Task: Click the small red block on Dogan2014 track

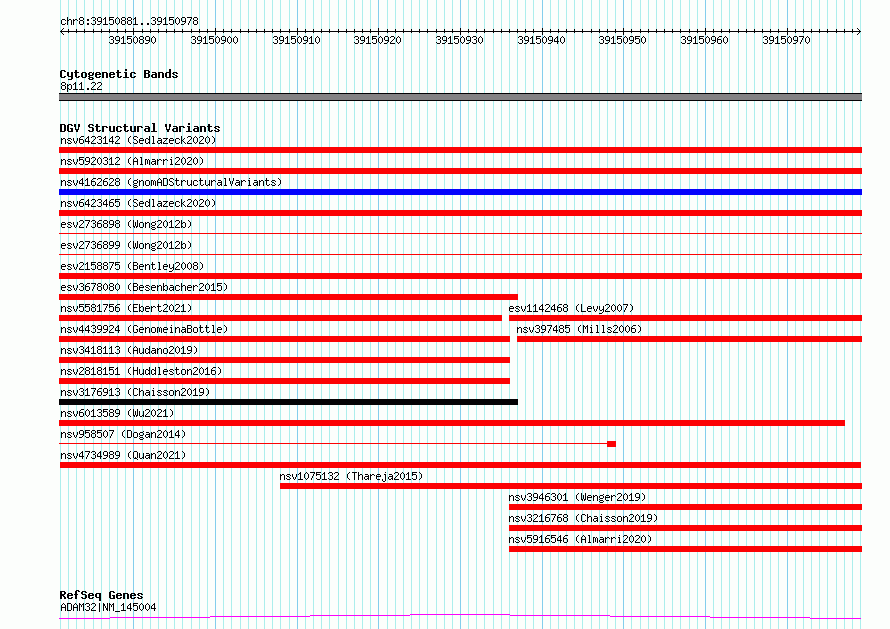Action: click(x=611, y=444)
